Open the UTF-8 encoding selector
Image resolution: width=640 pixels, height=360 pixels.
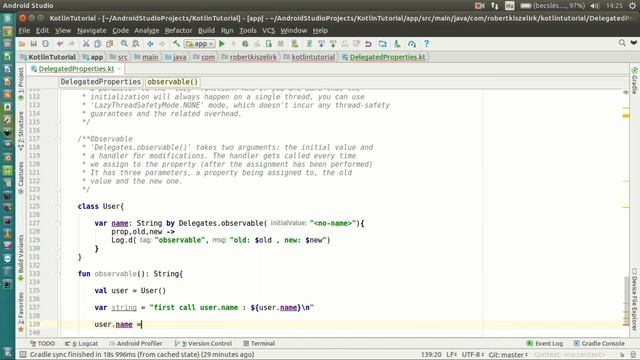473,355
